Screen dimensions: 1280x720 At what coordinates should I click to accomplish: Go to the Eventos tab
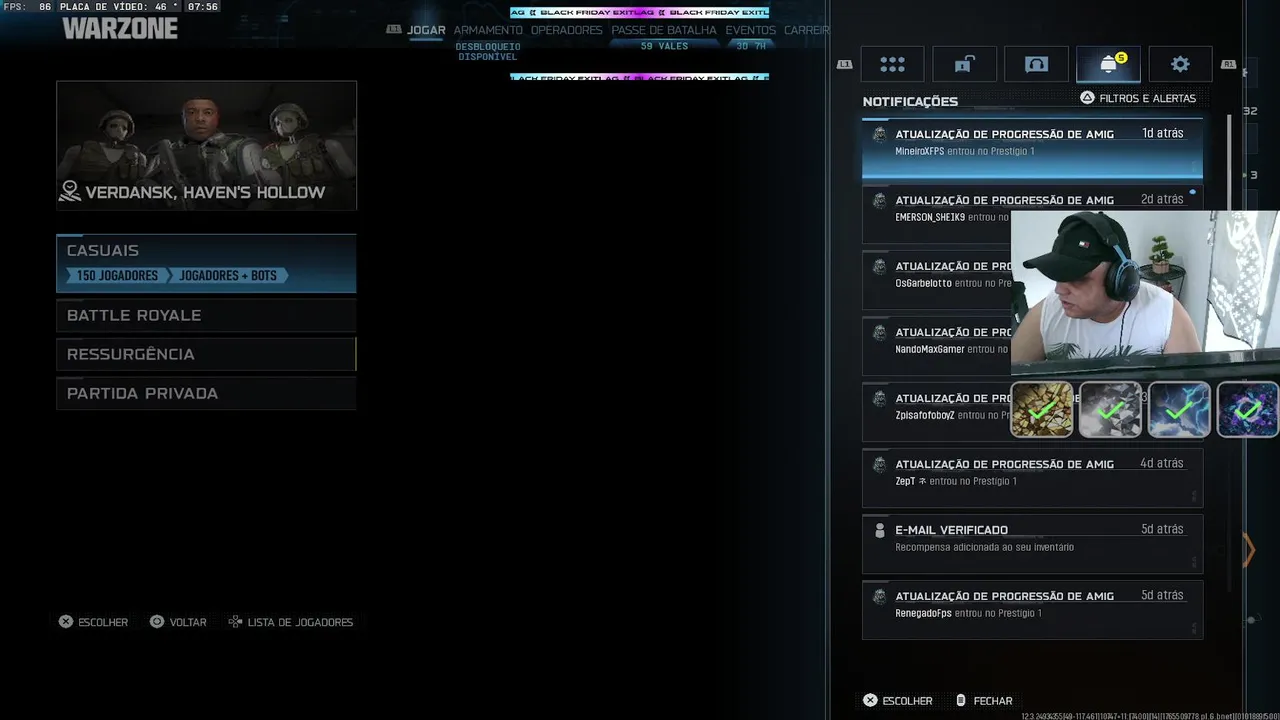(x=751, y=30)
